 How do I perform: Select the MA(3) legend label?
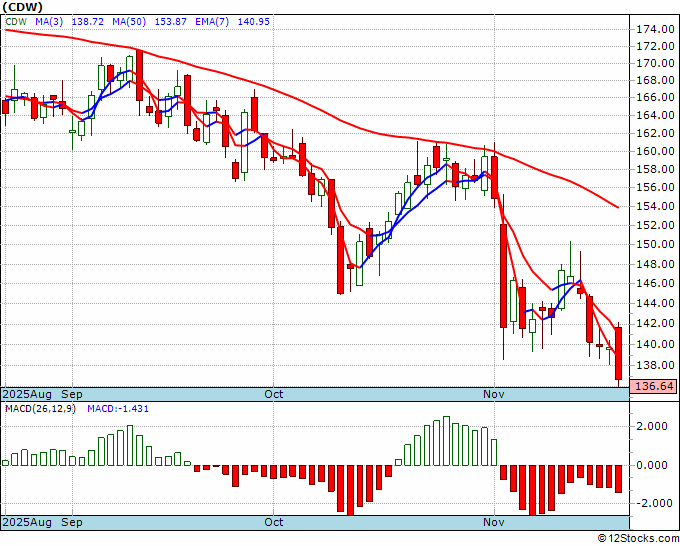pos(49,22)
